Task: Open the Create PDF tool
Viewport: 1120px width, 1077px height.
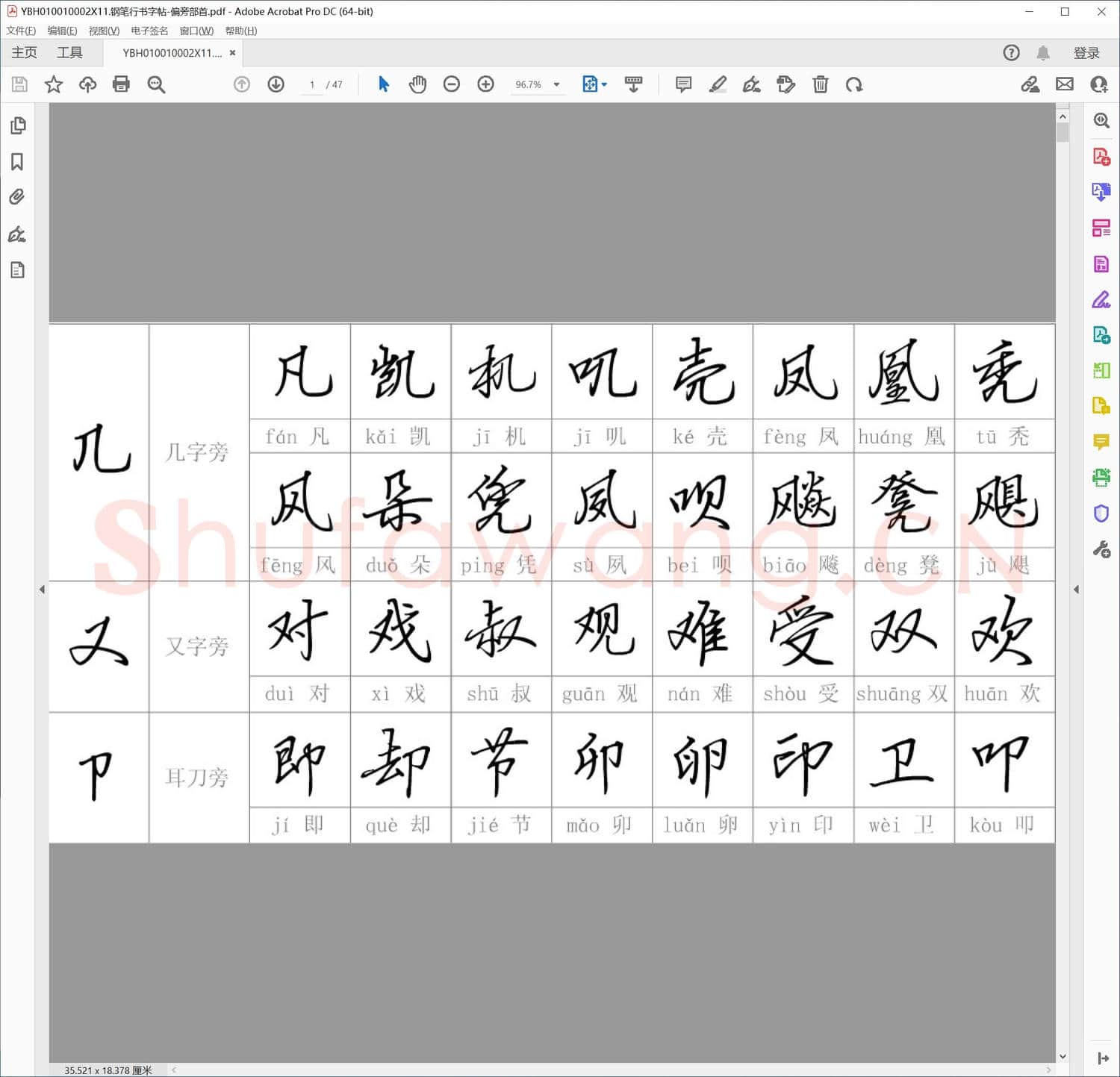Action: tap(1101, 157)
